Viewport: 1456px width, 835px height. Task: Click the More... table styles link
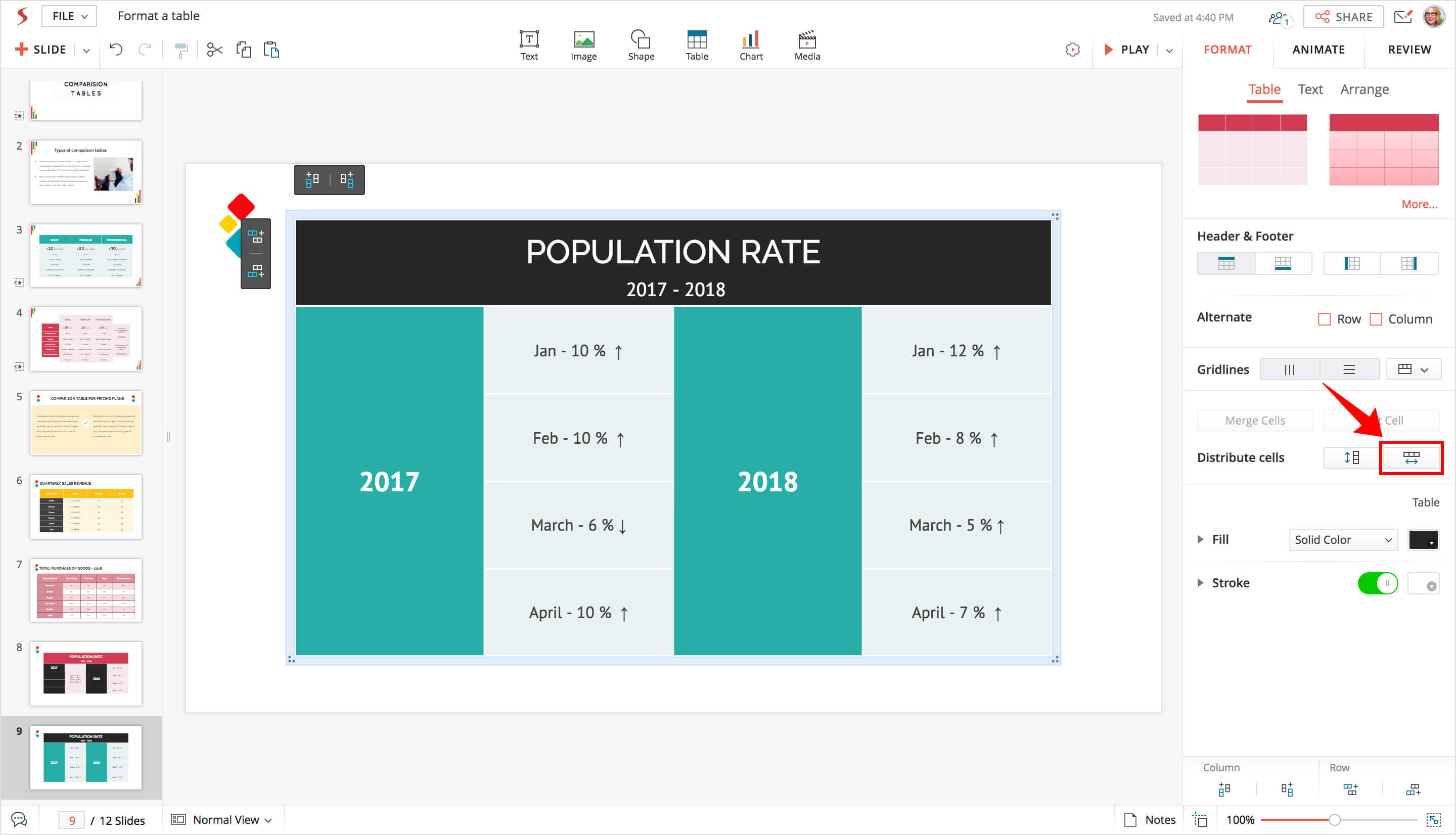[1419, 204]
